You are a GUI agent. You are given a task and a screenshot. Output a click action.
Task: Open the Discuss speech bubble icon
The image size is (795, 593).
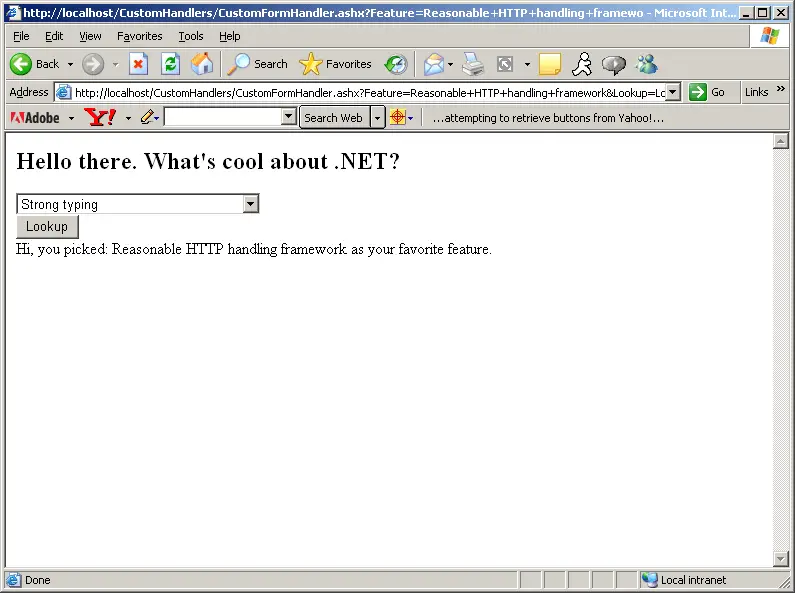coord(613,64)
